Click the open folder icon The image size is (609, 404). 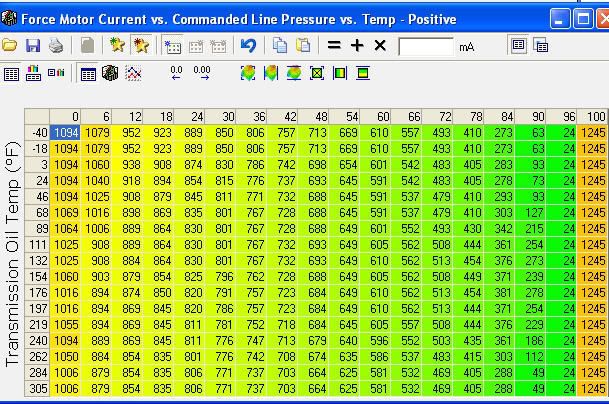[10, 46]
